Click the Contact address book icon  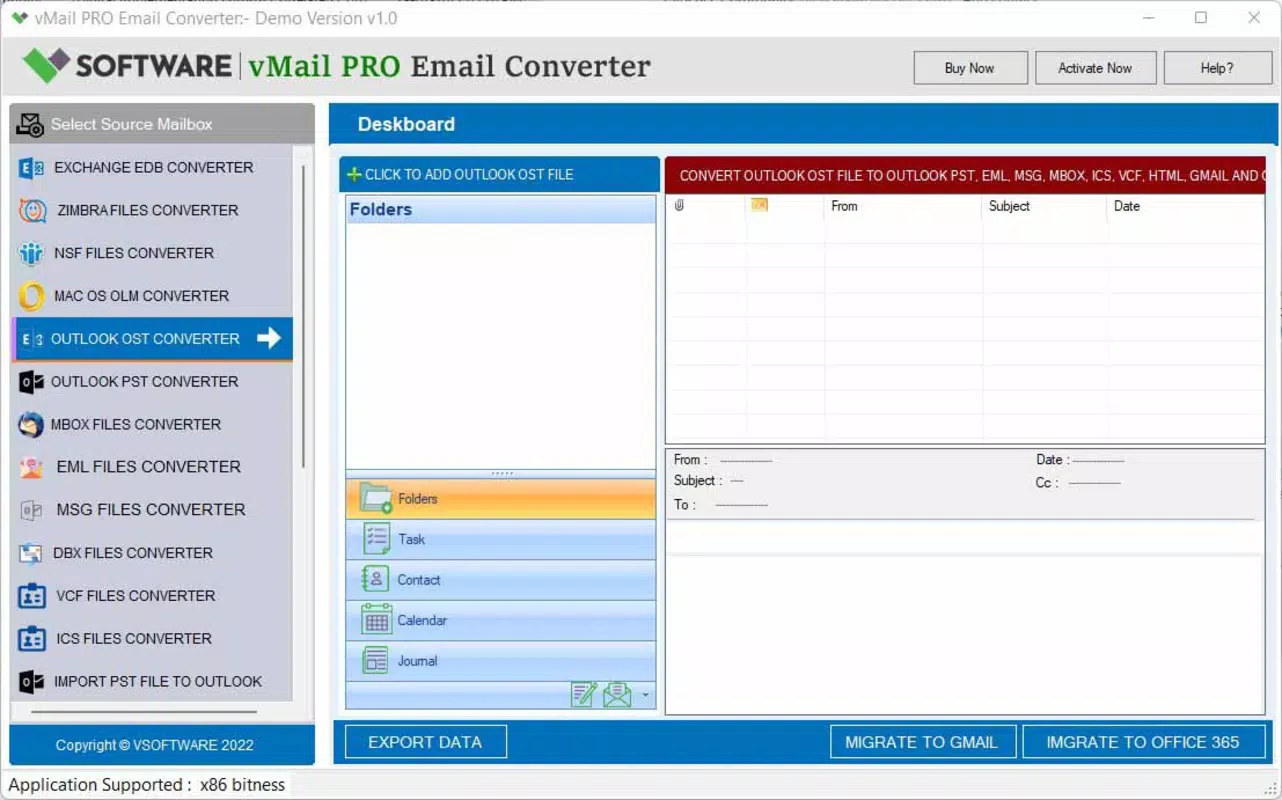375,579
